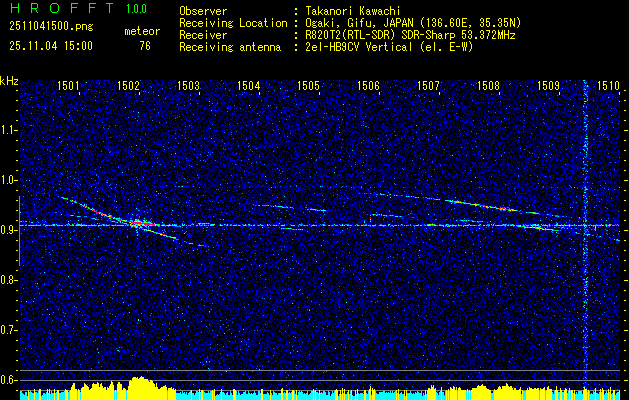Click the gray frequency range bar at left edge
629x400 pixels.
[19, 231]
